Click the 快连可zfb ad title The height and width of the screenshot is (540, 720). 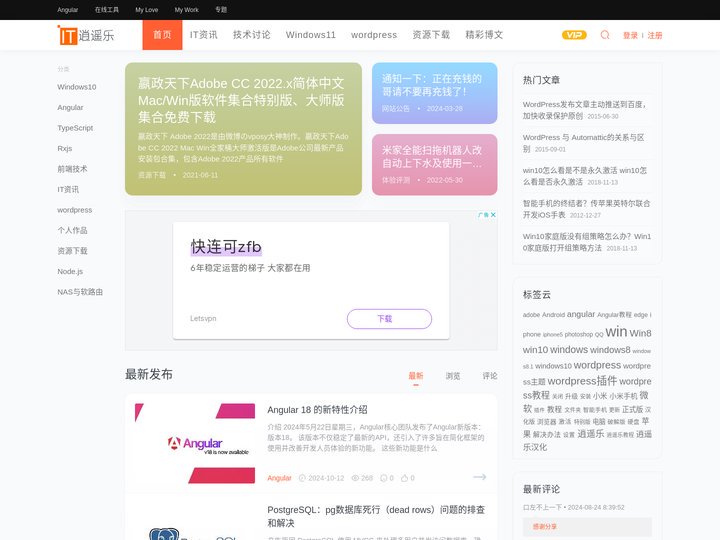point(226,247)
